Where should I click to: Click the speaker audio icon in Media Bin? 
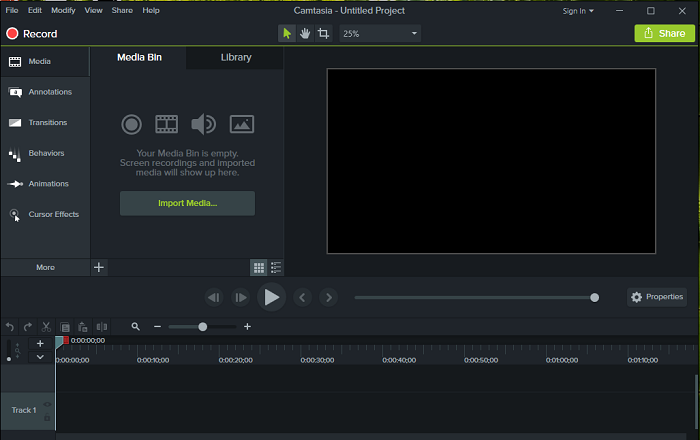(x=204, y=124)
